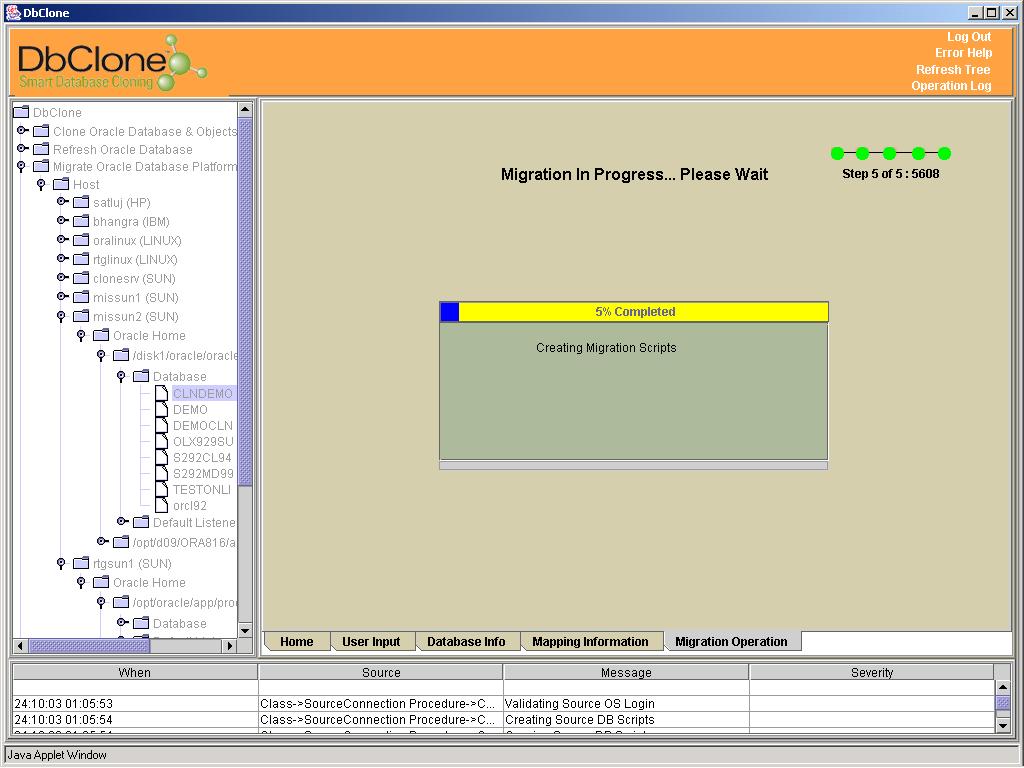Expand the missun1 (SUN) host node

[x=63, y=297]
